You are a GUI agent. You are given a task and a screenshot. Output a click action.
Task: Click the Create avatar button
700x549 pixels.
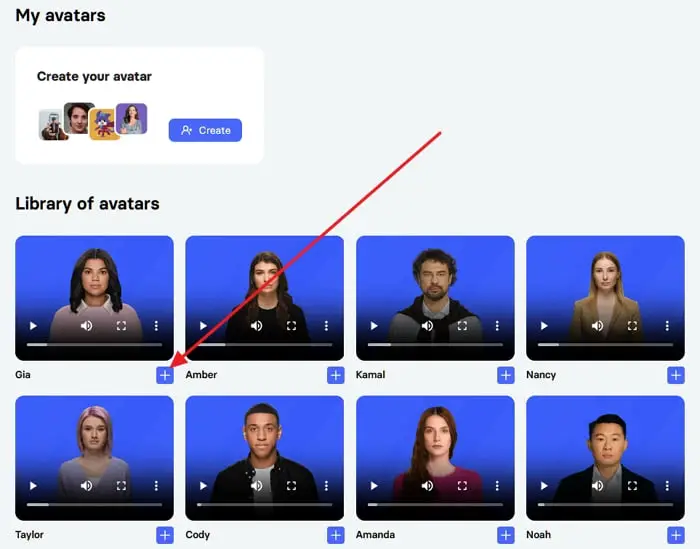(x=205, y=130)
